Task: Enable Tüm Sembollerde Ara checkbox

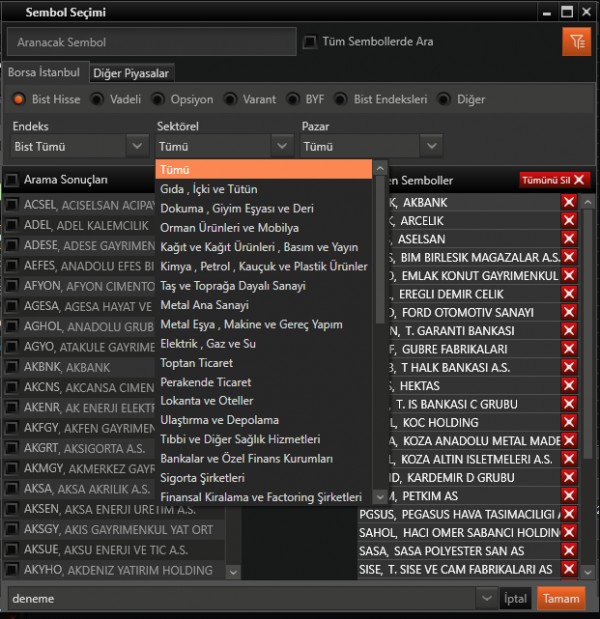Action: 309,42
